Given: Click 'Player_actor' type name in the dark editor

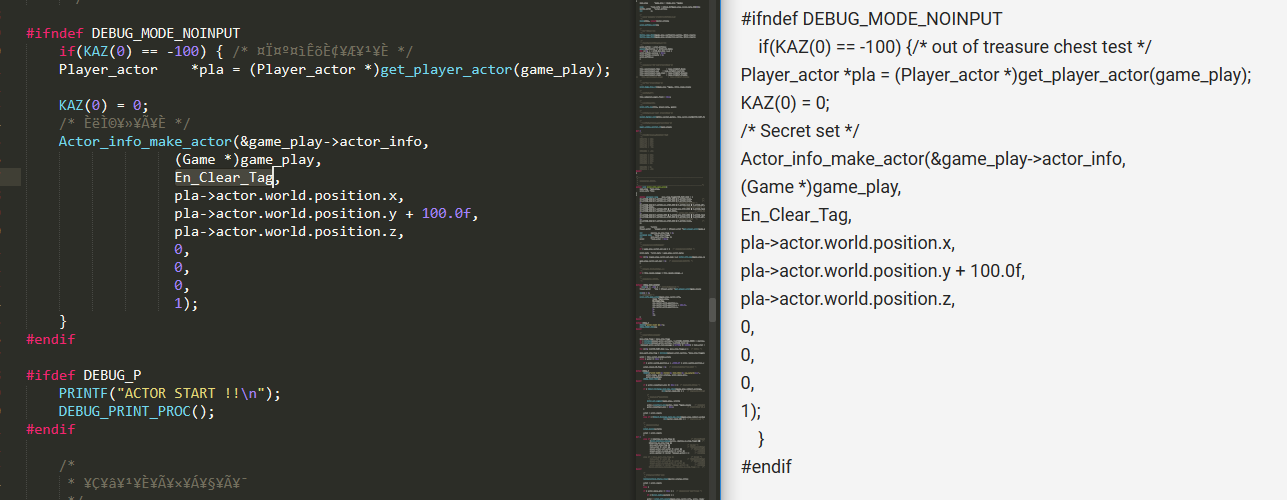Looking at the screenshot, I should (108, 69).
